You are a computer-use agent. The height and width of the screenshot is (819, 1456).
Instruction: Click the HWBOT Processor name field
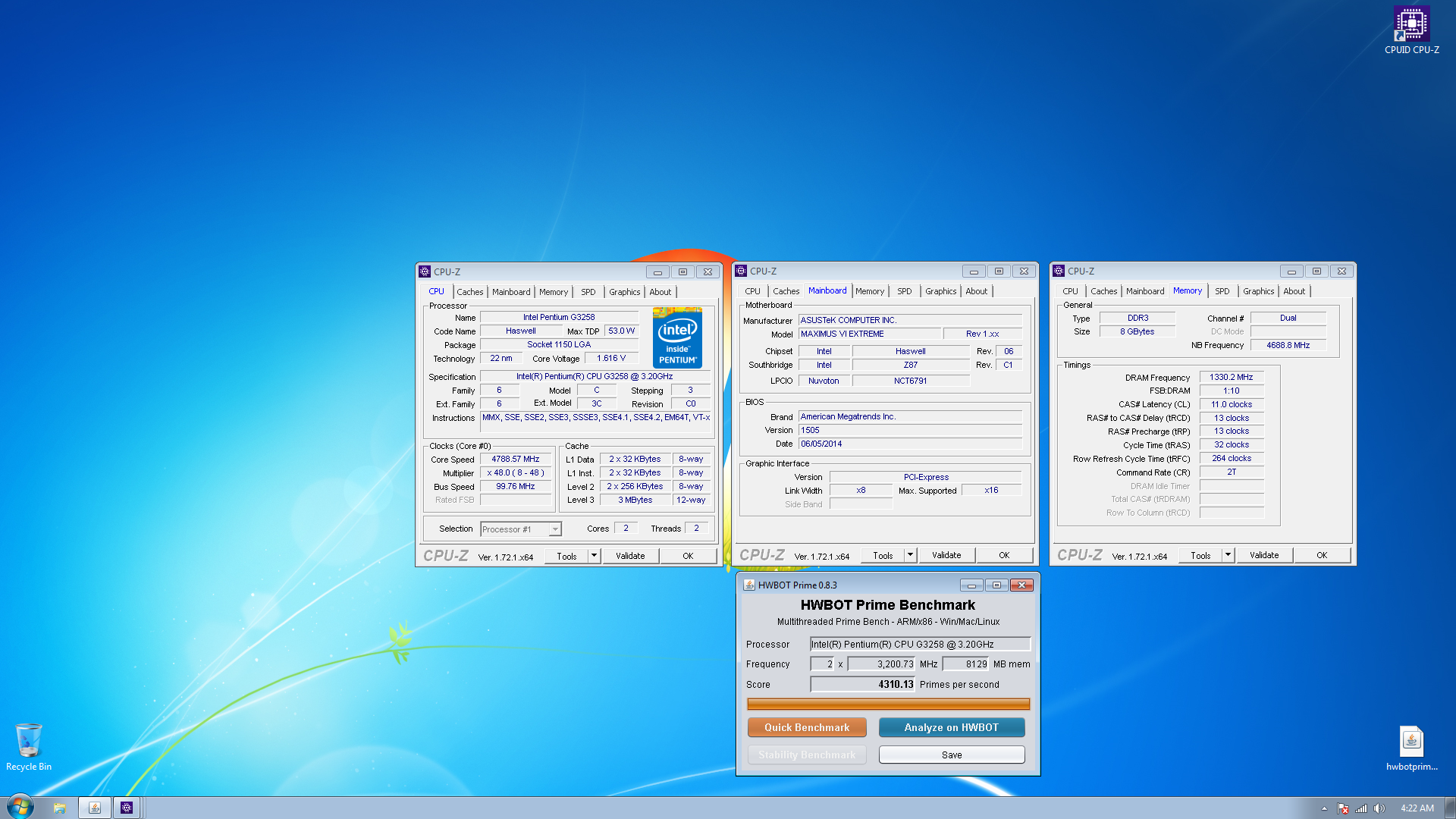point(920,644)
